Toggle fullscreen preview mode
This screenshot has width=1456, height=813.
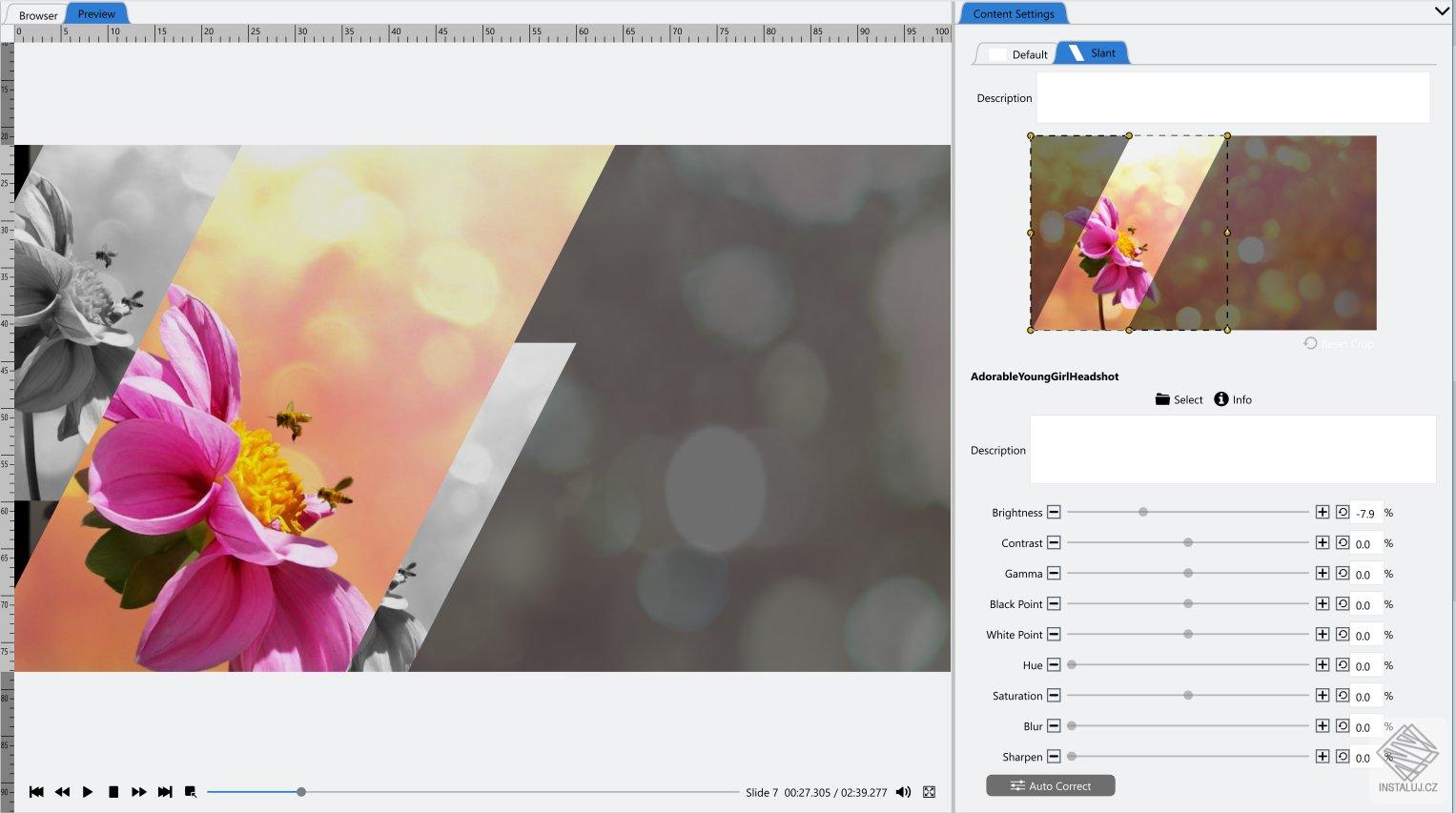coord(929,791)
